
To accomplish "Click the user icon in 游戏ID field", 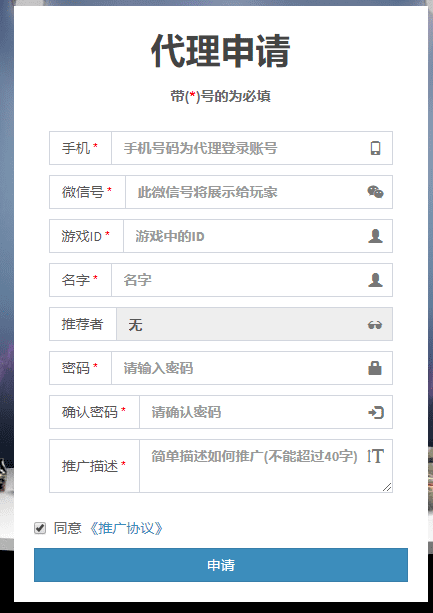I will tap(376, 236).
